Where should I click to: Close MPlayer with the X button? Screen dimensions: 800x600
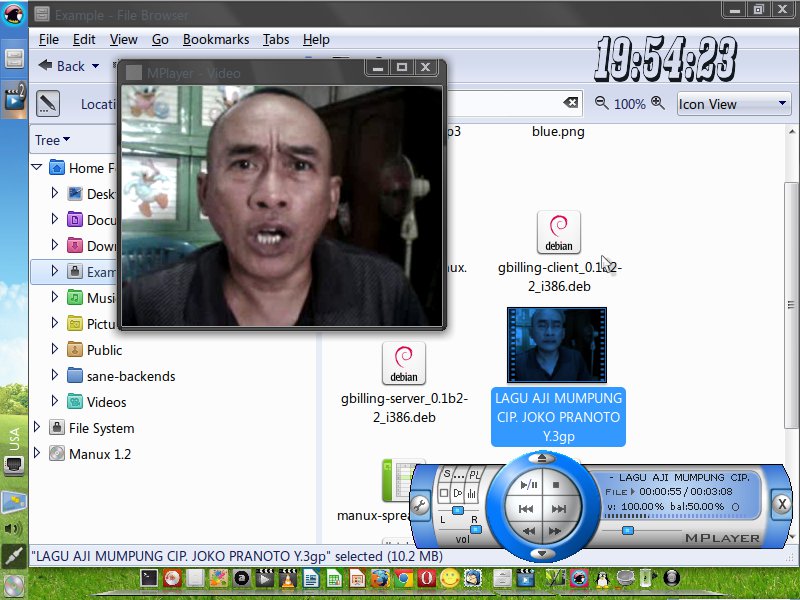(781, 504)
